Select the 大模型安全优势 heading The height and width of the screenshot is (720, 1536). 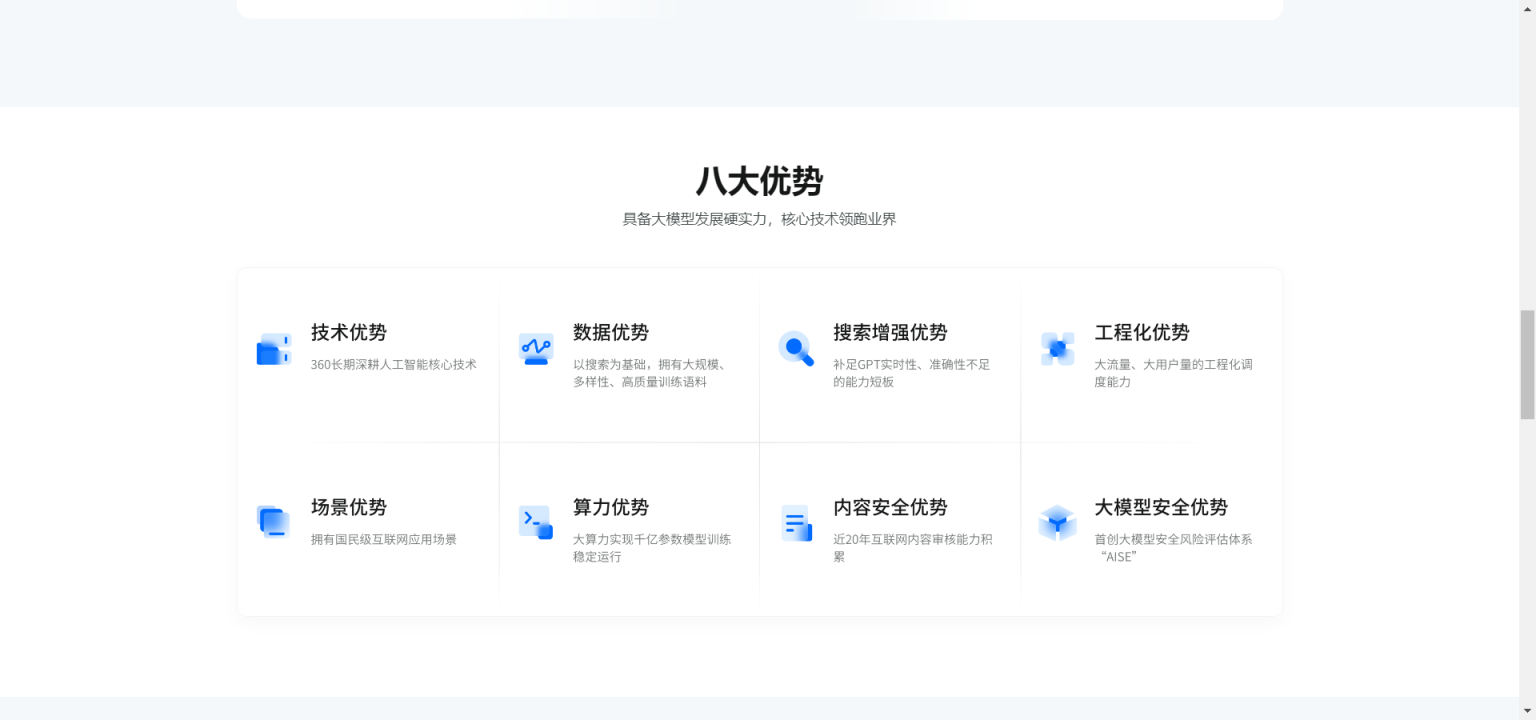coord(1161,508)
